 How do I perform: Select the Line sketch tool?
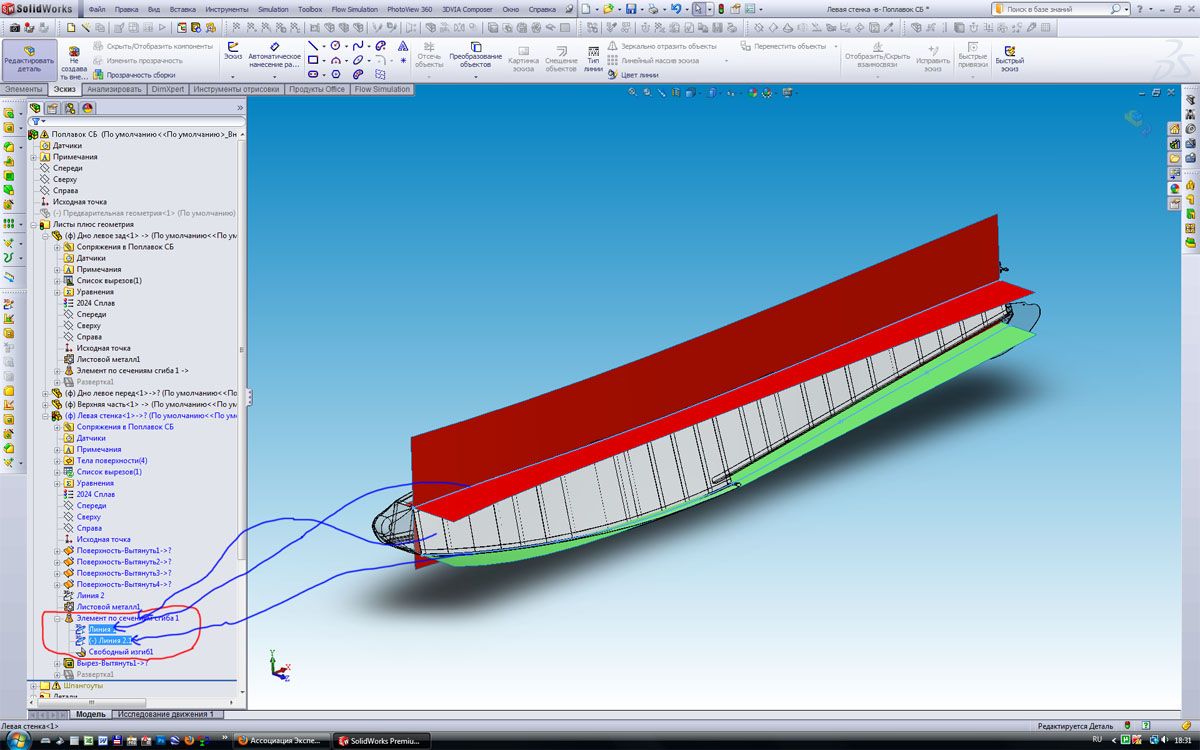tap(313, 46)
